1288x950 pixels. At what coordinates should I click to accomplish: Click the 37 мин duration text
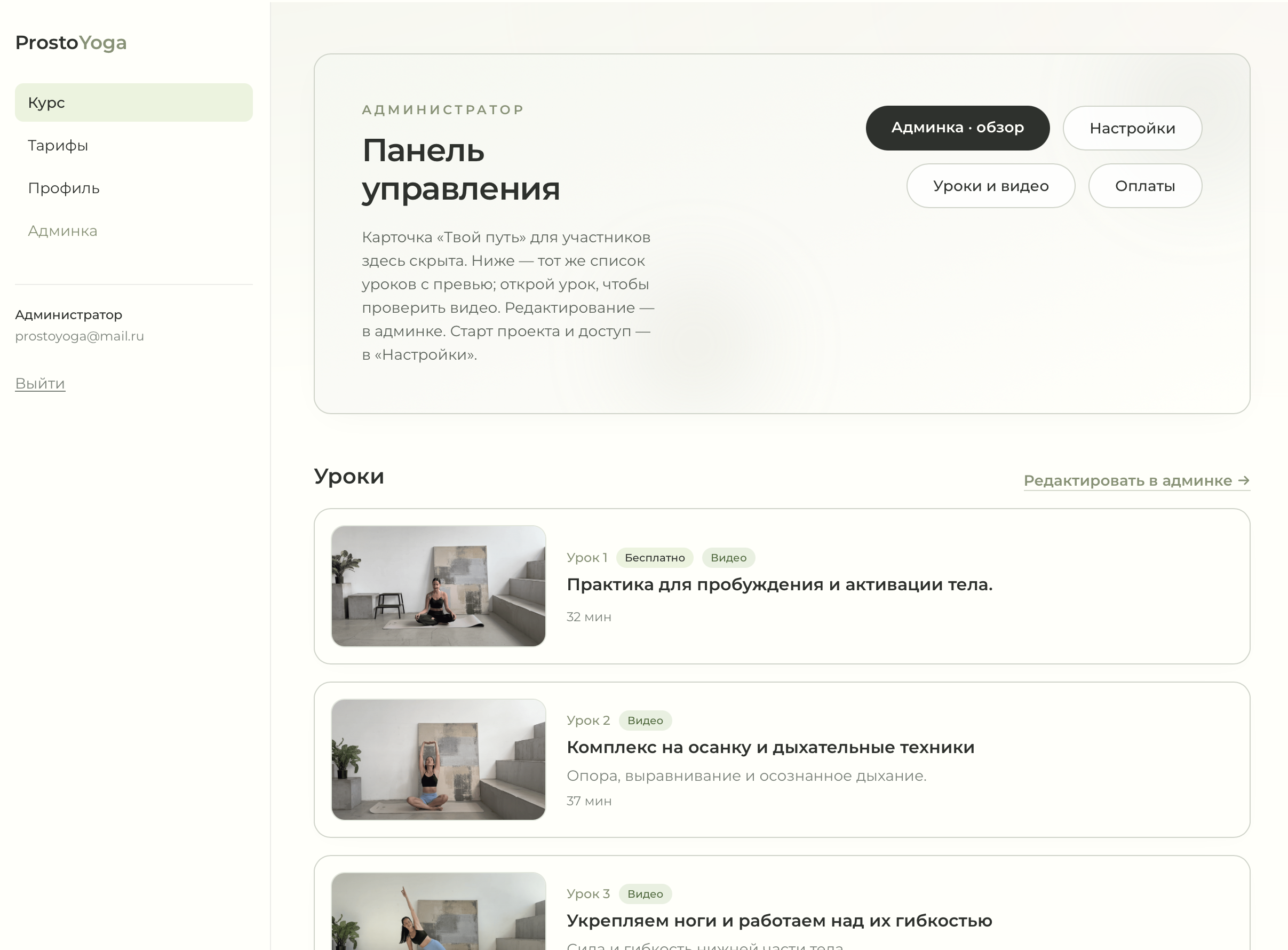click(589, 801)
